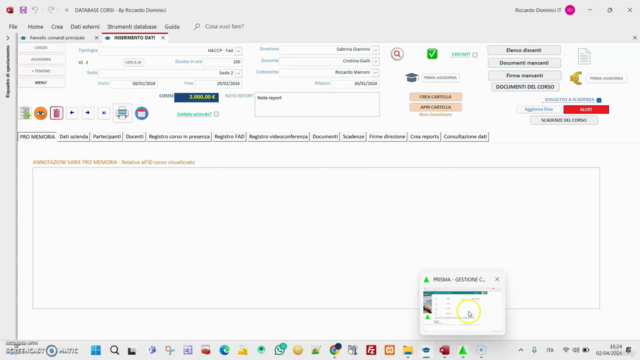The height and width of the screenshot is (360, 640).
Task: Click the MENU' button
Action: point(41,82)
